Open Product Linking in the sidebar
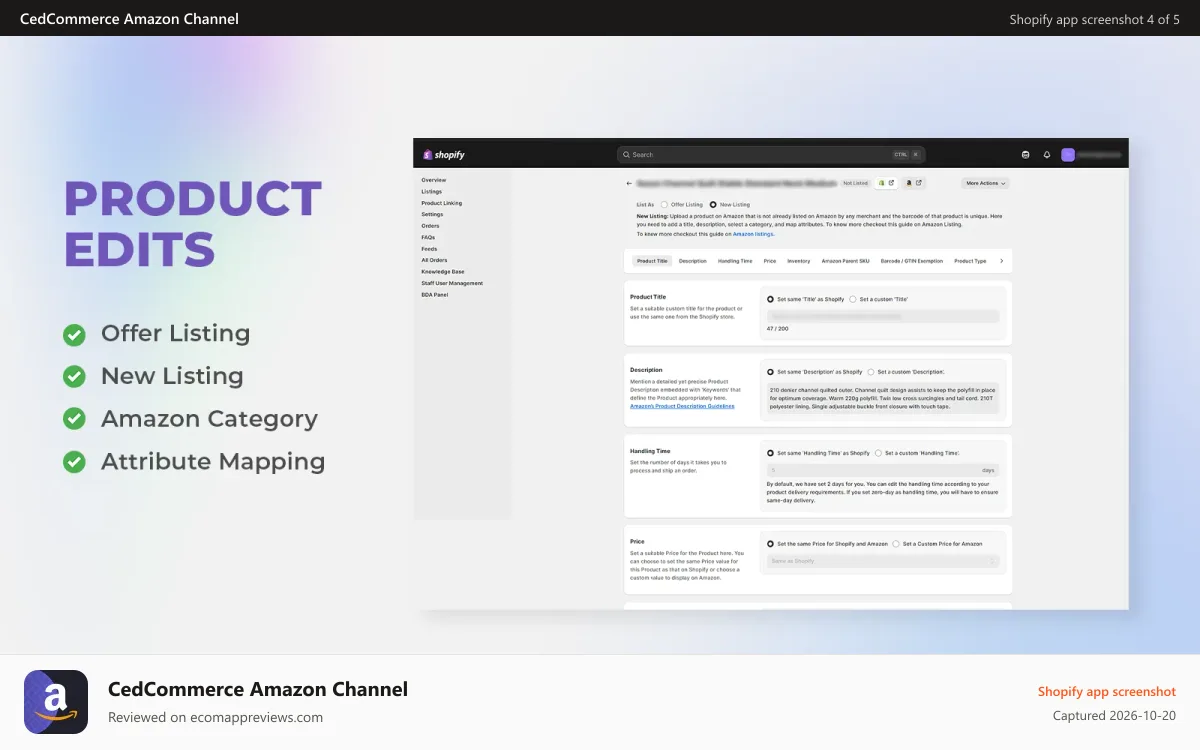The height and width of the screenshot is (750, 1200). (x=442, y=203)
